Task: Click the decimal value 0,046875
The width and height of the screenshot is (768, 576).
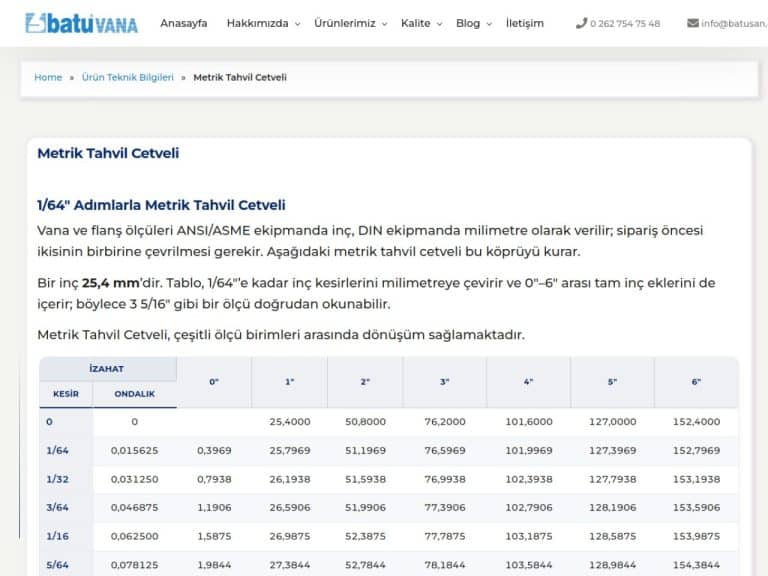Action: [x=134, y=507]
